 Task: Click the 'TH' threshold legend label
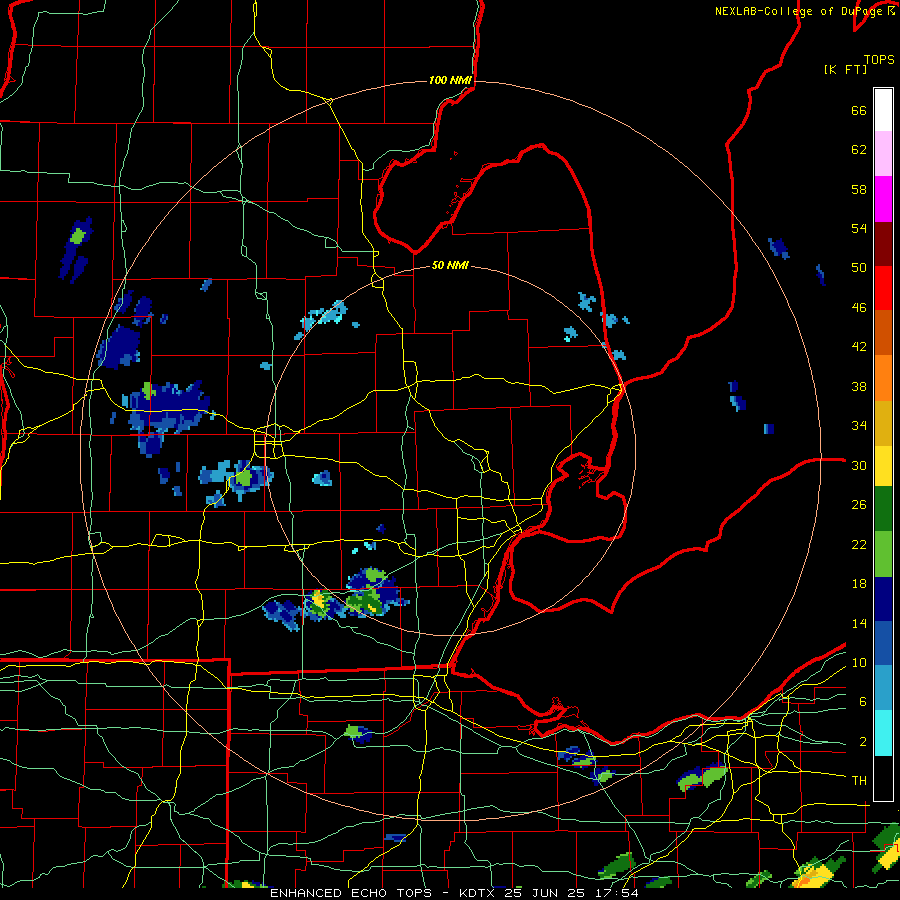pos(859,781)
